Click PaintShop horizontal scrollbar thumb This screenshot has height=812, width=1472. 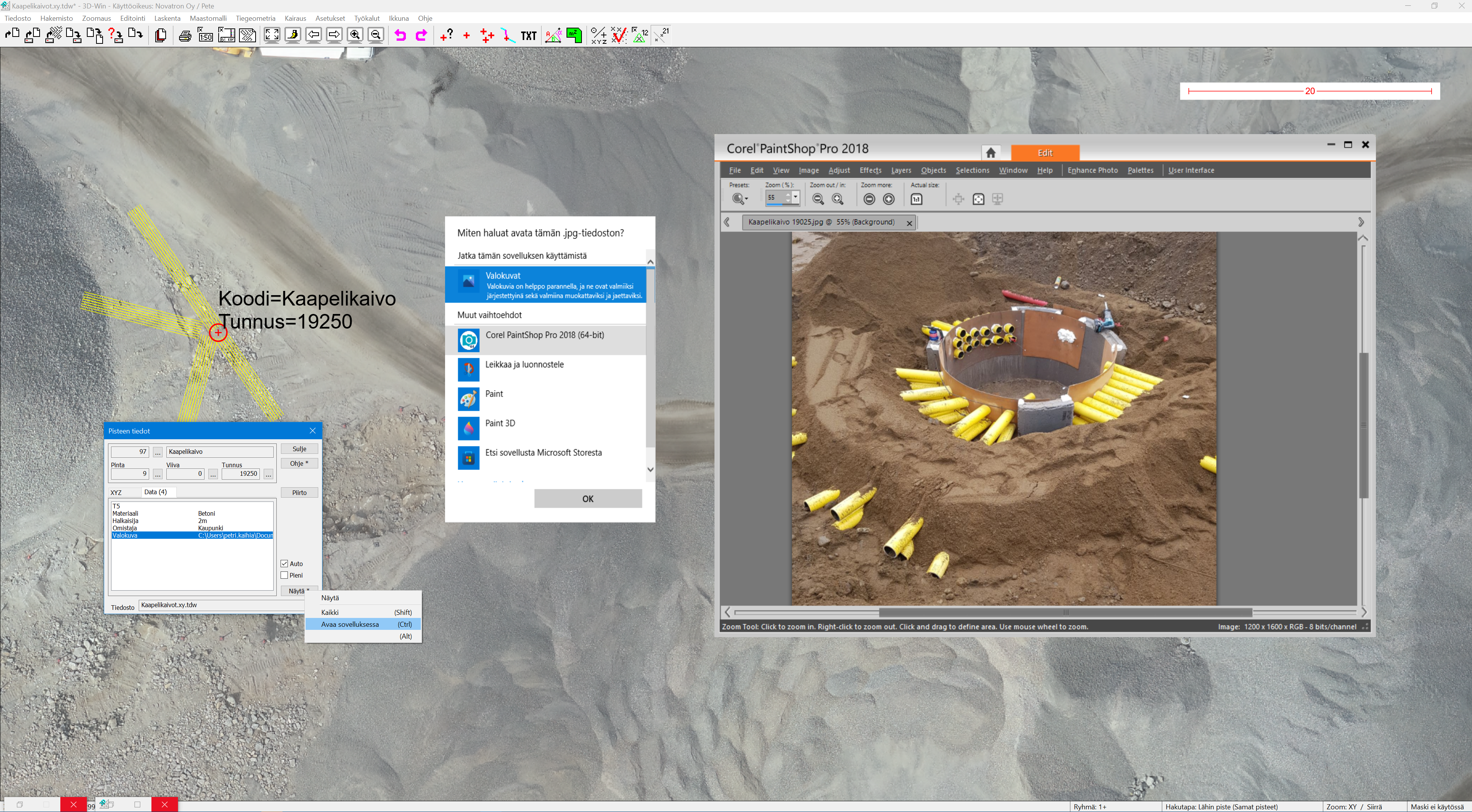[x=1065, y=612]
